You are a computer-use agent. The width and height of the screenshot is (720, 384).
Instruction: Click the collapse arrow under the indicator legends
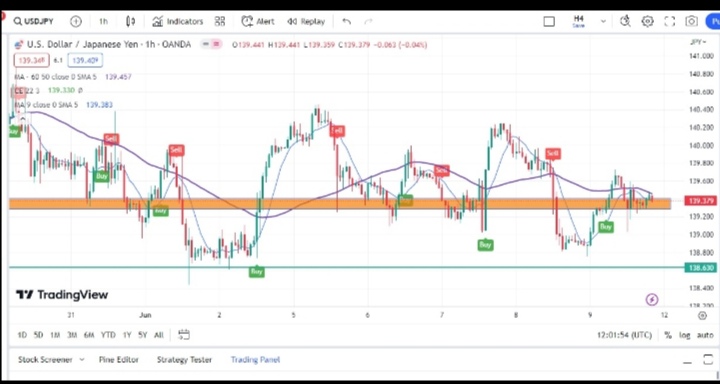pos(22,119)
